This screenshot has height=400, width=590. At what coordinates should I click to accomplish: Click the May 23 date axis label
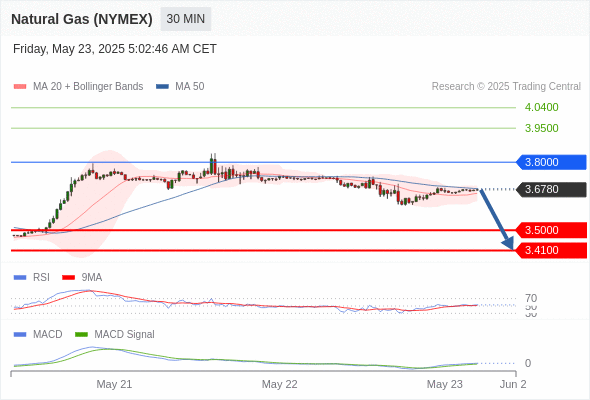(x=444, y=384)
